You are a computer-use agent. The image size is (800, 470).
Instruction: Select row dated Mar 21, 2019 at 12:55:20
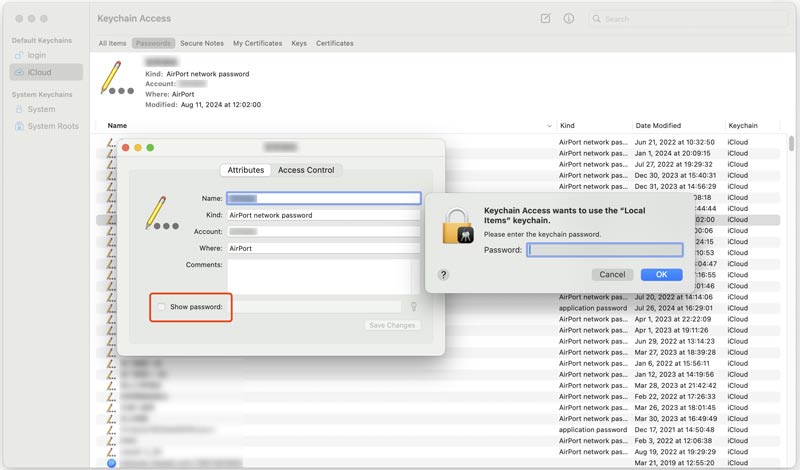[438, 463]
